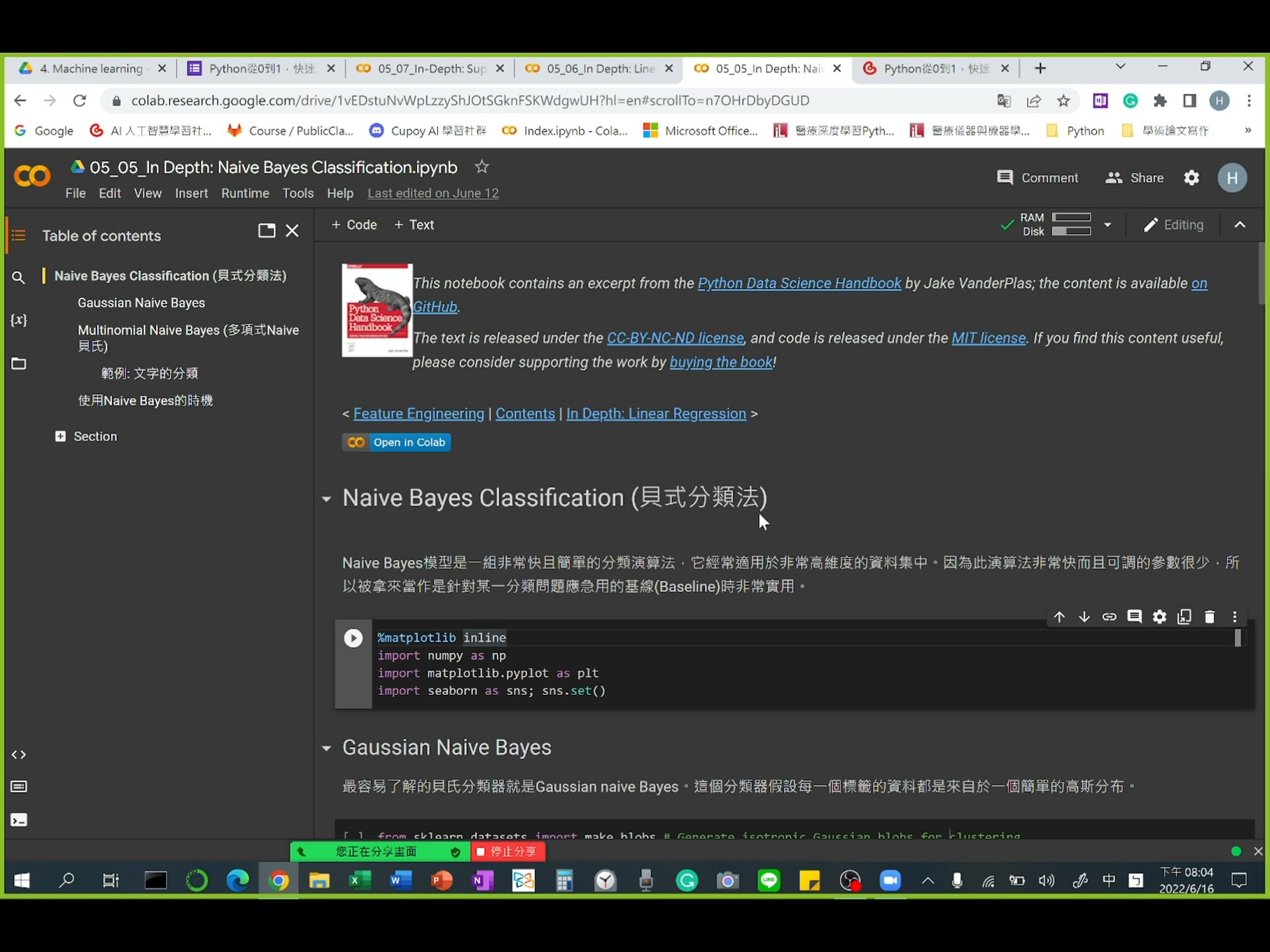Collapse the Naive Bayes Classification section
Screen dimensions: 1270x952
[x=326, y=499]
